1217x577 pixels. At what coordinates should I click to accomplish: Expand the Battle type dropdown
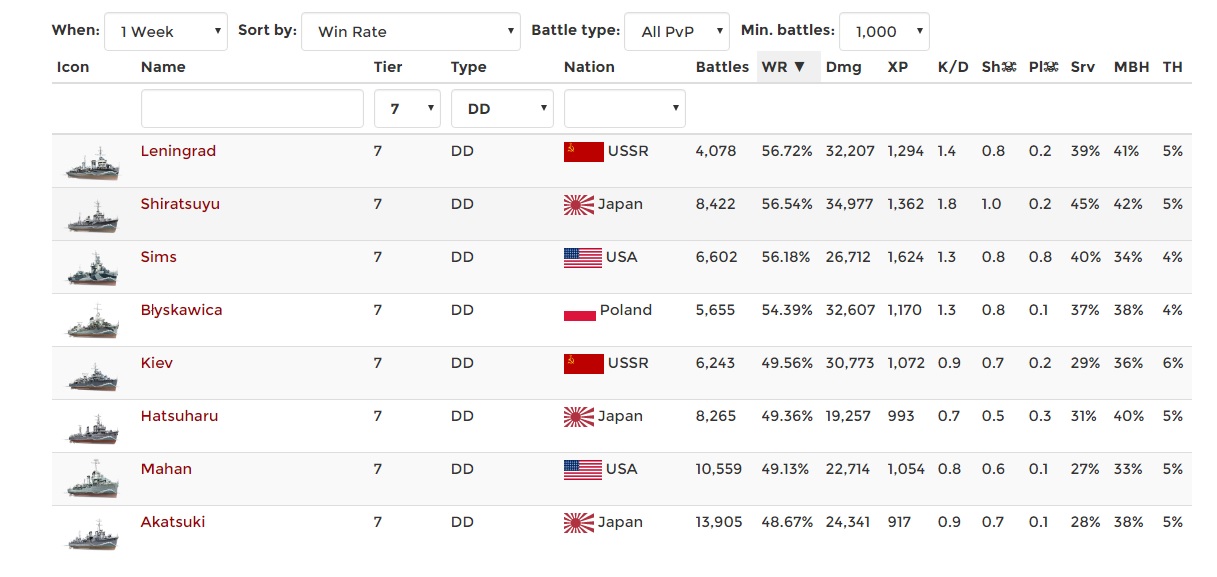[x=676, y=32]
